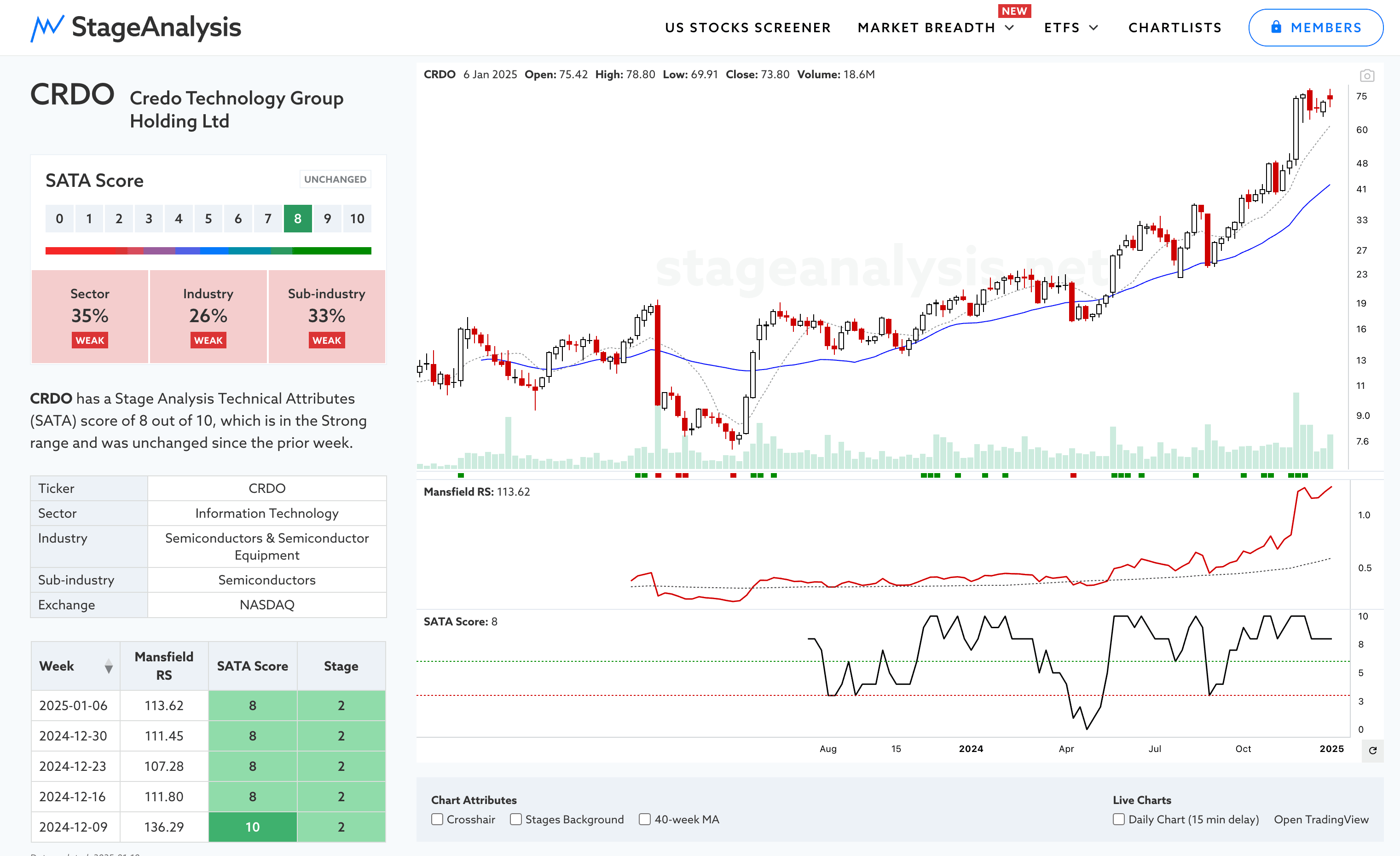
Task: Expand the ETFs dropdown chevron
Action: point(1093,28)
